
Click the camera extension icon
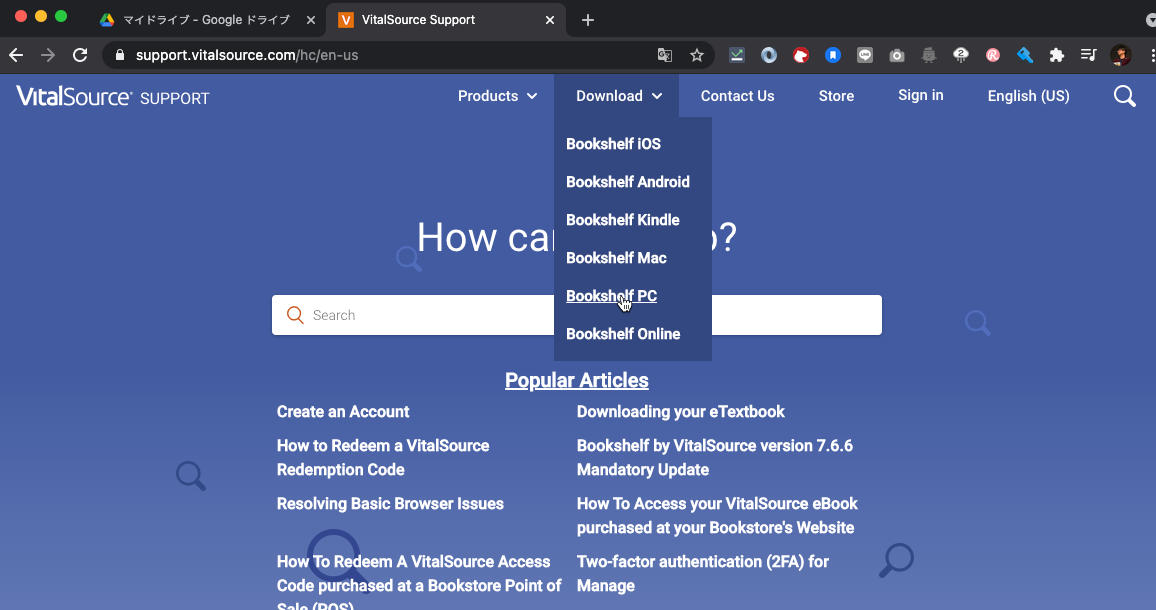click(896, 55)
